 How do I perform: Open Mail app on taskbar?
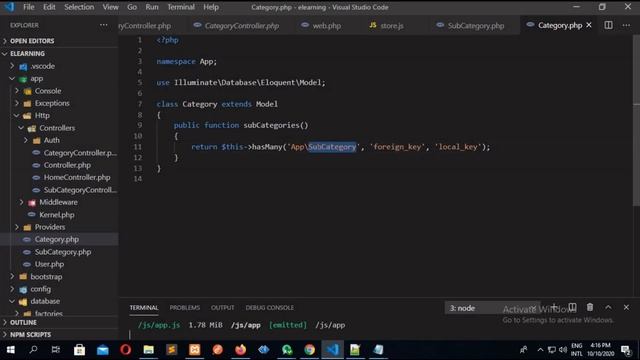[x=102, y=350]
